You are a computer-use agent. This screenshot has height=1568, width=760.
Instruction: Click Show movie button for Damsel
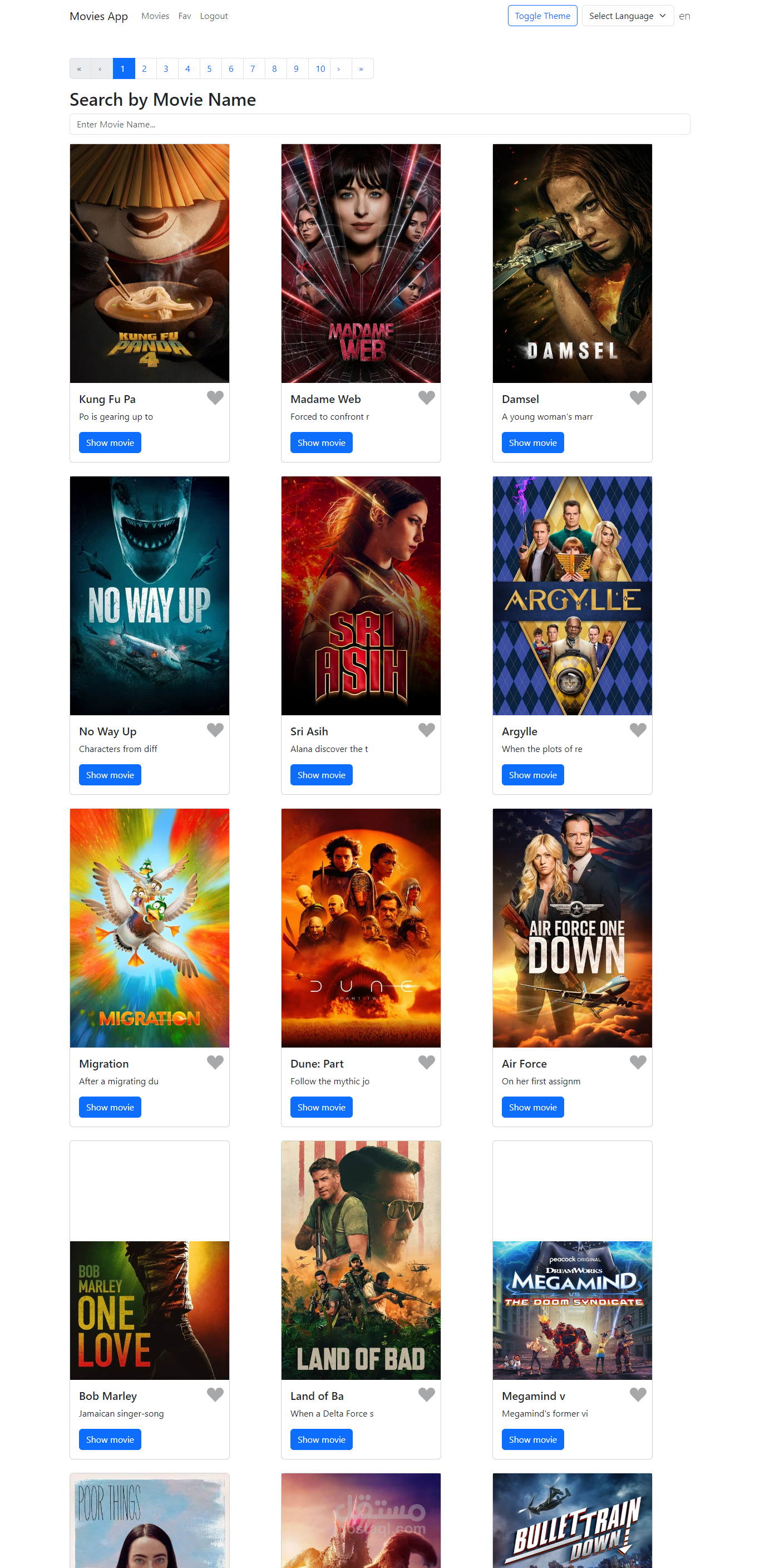click(x=532, y=443)
